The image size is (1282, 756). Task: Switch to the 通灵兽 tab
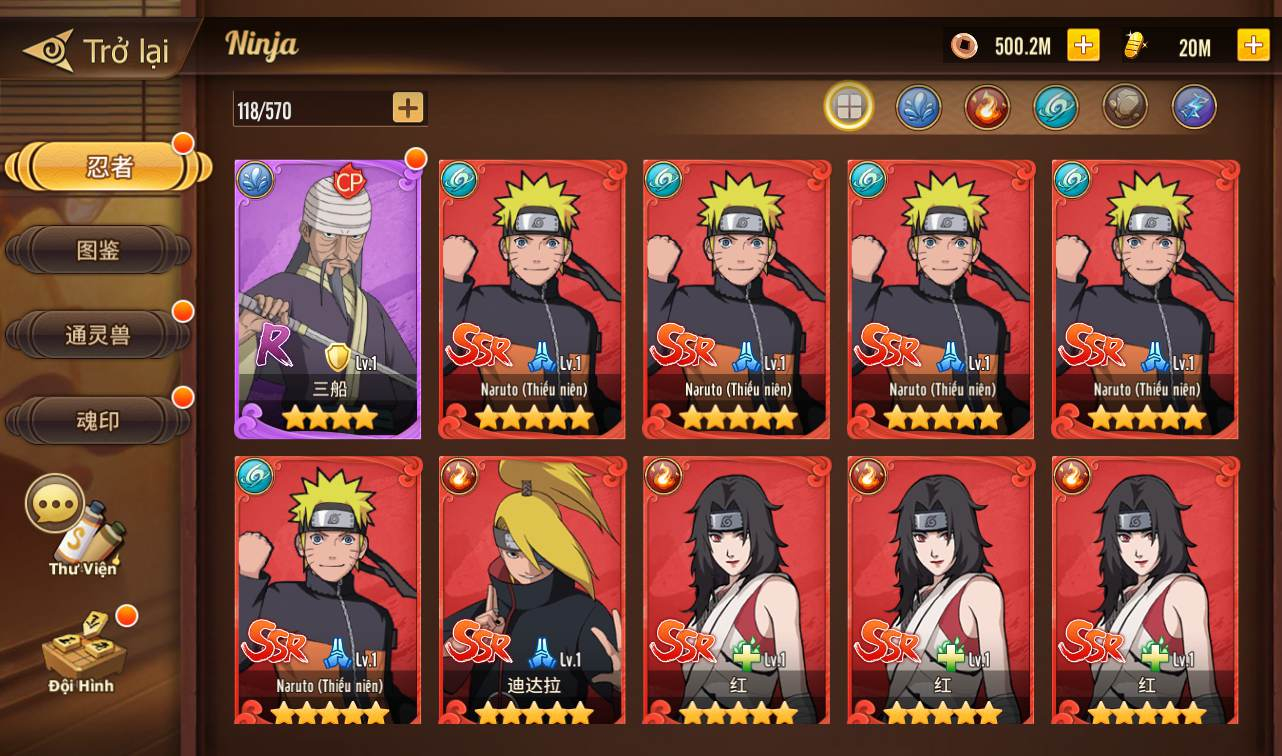point(98,335)
